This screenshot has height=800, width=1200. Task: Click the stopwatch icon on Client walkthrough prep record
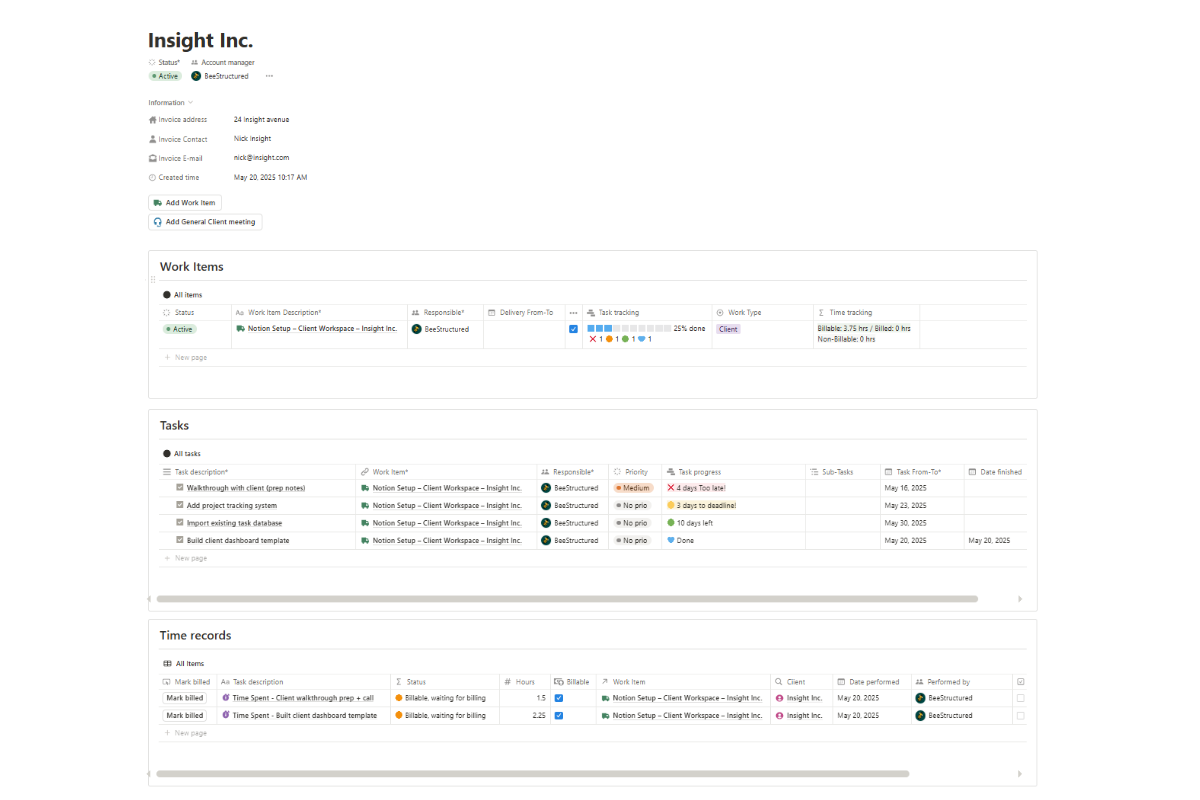click(x=226, y=698)
